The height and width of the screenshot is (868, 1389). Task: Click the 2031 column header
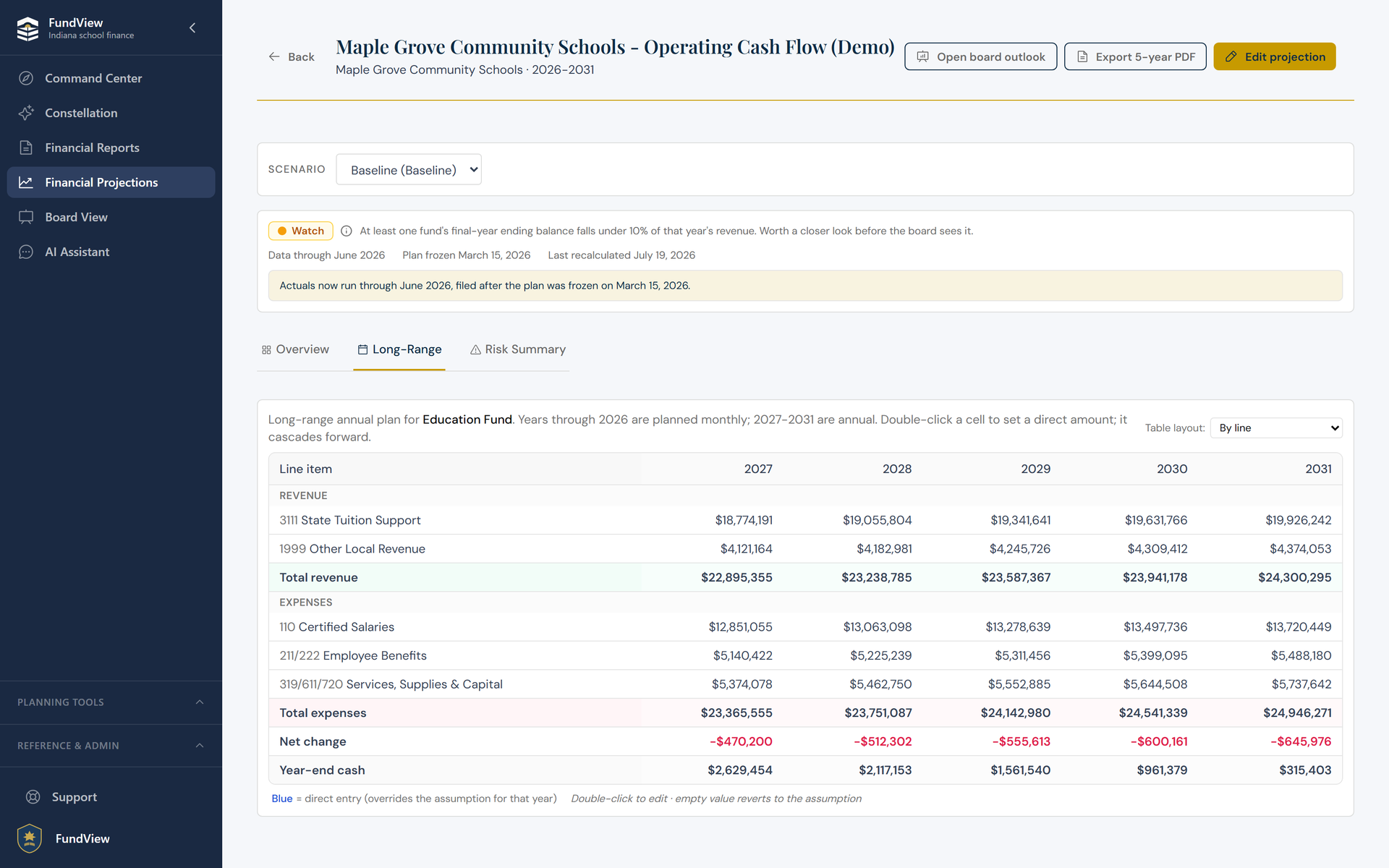(1318, 469)
